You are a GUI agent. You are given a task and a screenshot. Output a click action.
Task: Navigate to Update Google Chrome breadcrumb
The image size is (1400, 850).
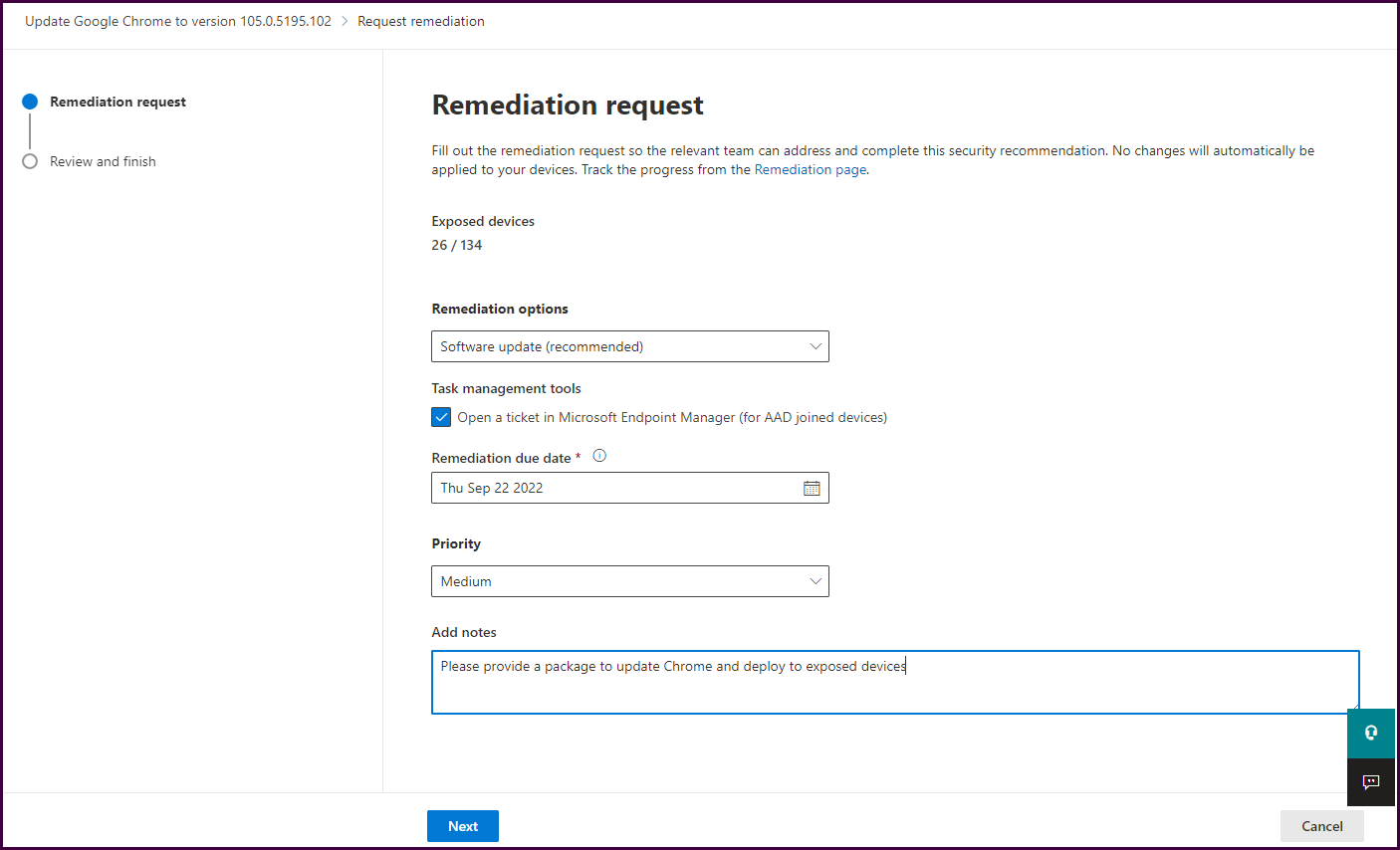click(177, 21)
